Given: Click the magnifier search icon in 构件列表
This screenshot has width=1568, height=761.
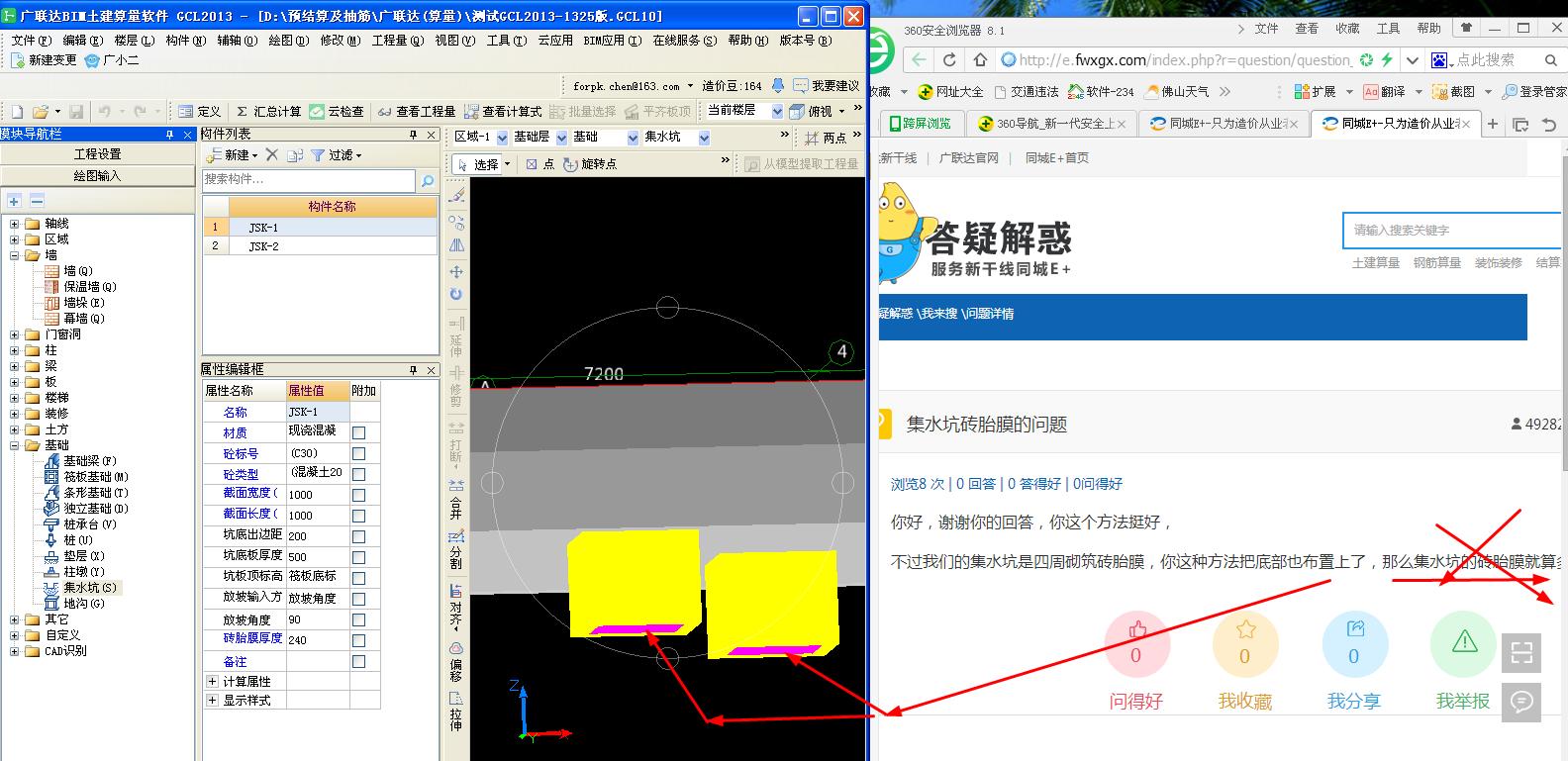Looking at the screenshot, I should click(428, 180).
